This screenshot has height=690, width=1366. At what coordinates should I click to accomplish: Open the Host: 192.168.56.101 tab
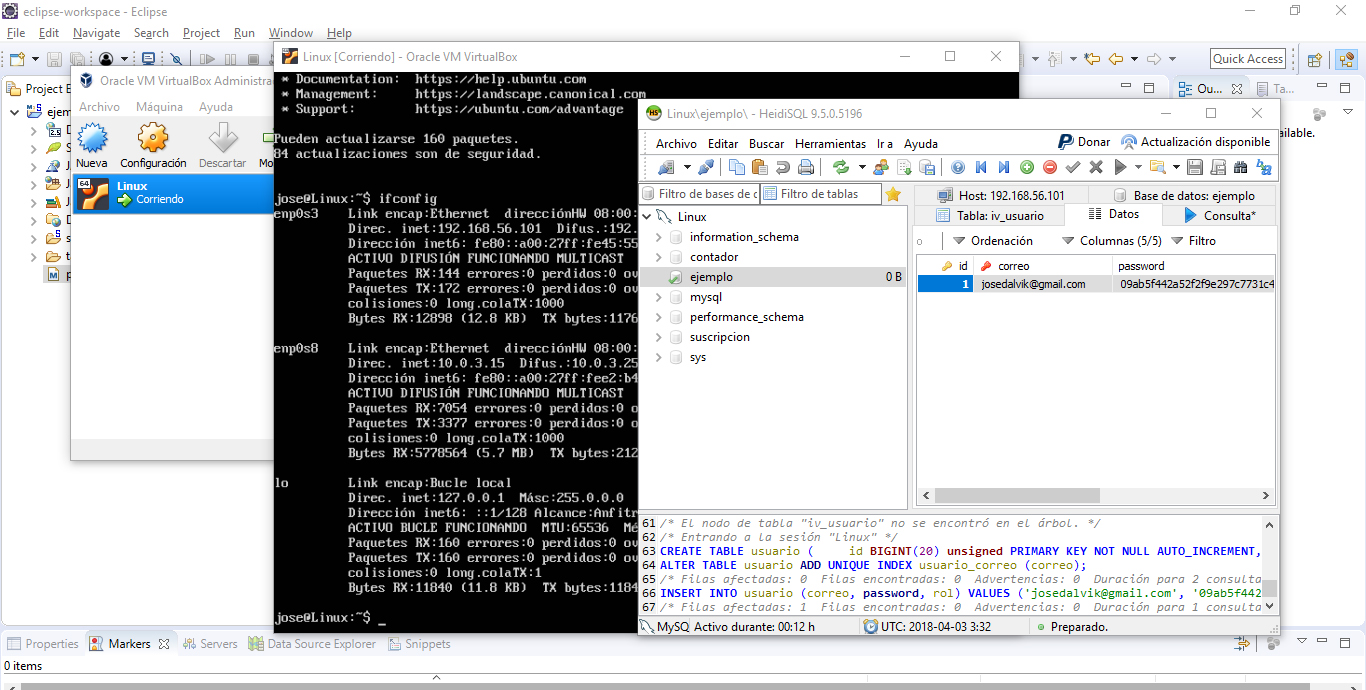point(1001,195)
